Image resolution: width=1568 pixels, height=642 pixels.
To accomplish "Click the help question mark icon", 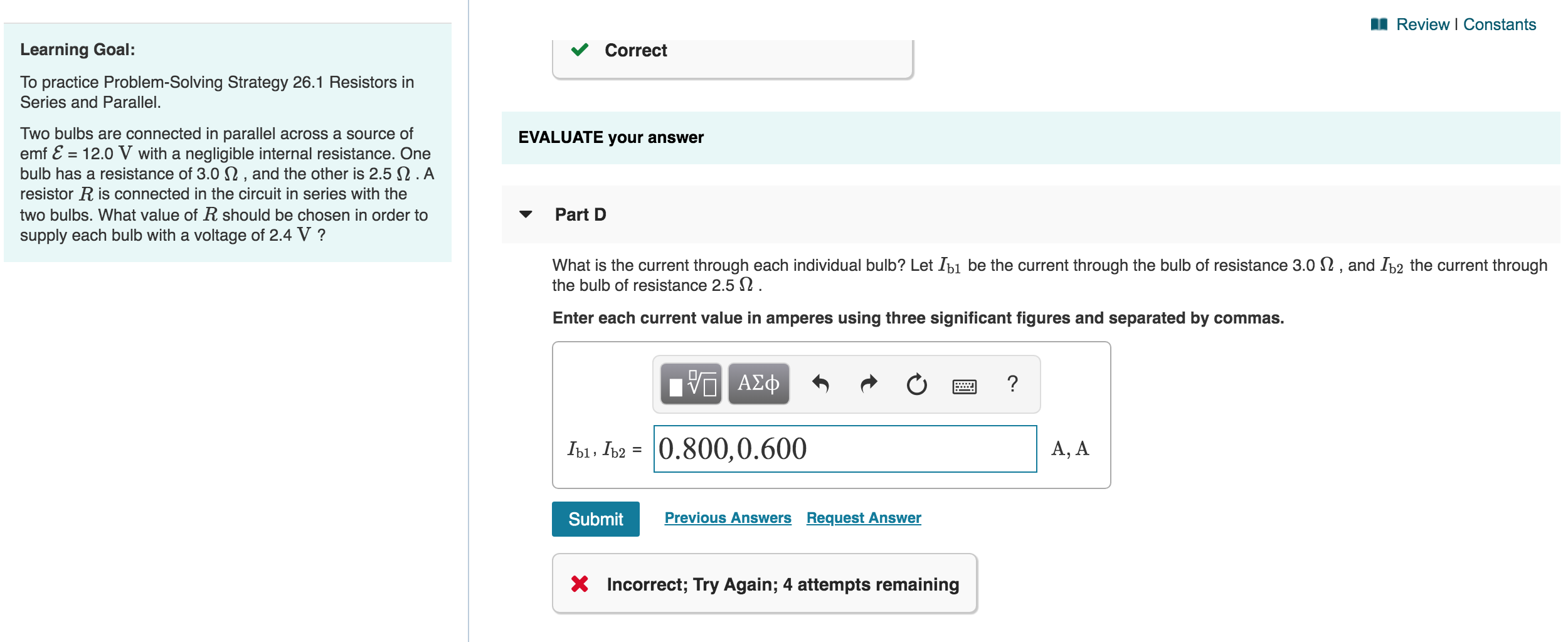I will pos(1012,384).
